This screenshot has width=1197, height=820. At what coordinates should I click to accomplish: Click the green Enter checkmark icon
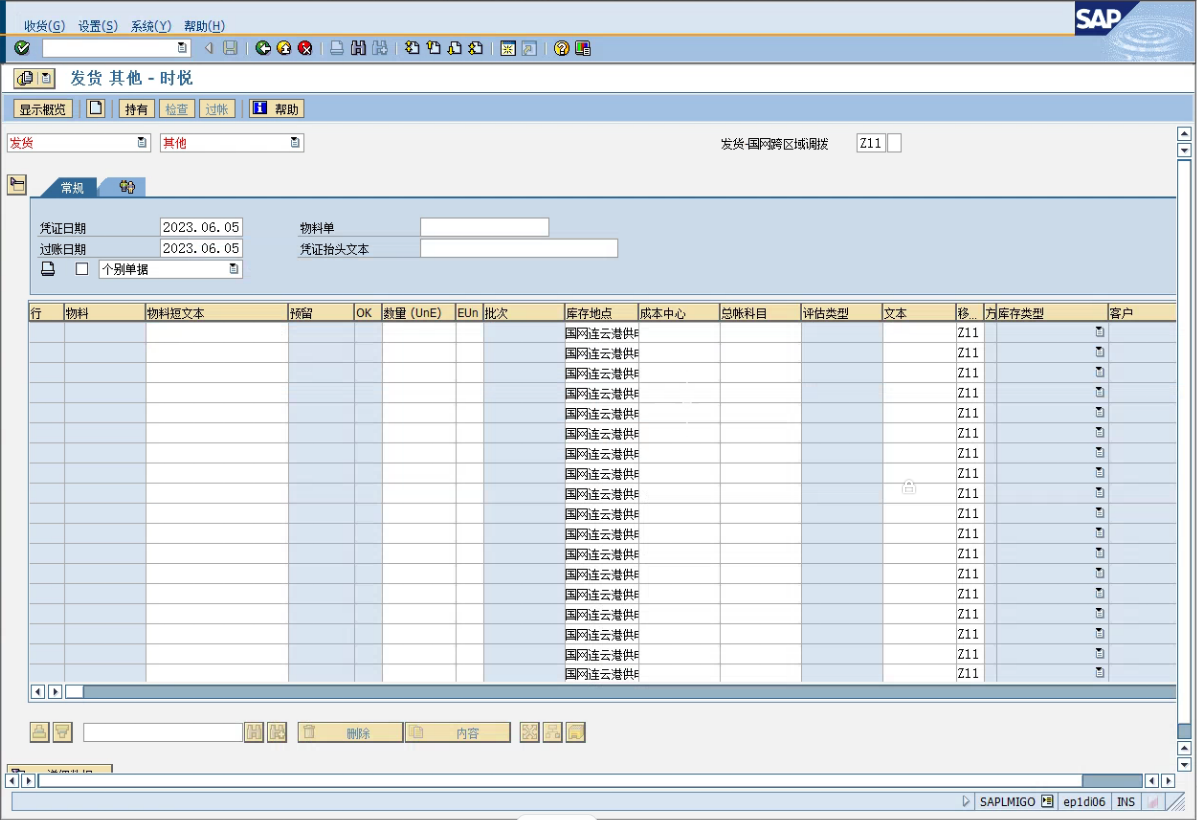click(x=22, y=48)
